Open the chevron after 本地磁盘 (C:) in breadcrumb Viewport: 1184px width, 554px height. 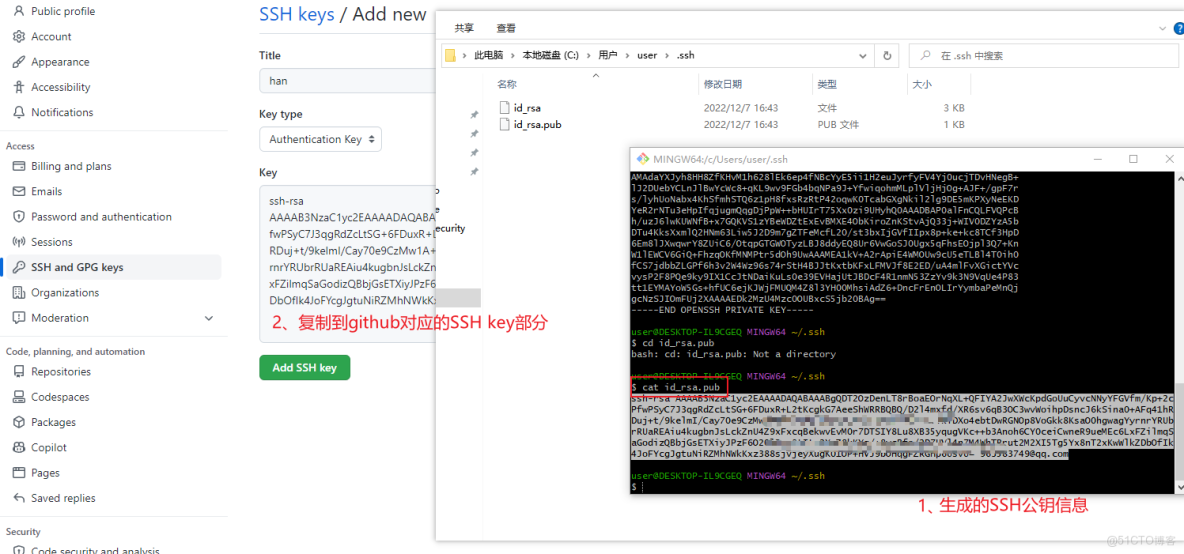click(588, 55)
